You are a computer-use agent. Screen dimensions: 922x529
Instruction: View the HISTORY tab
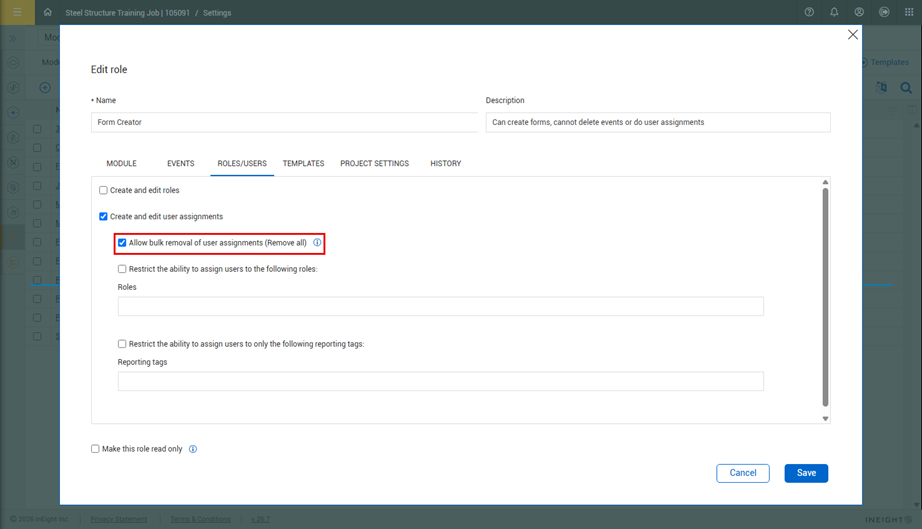point(446,163)
